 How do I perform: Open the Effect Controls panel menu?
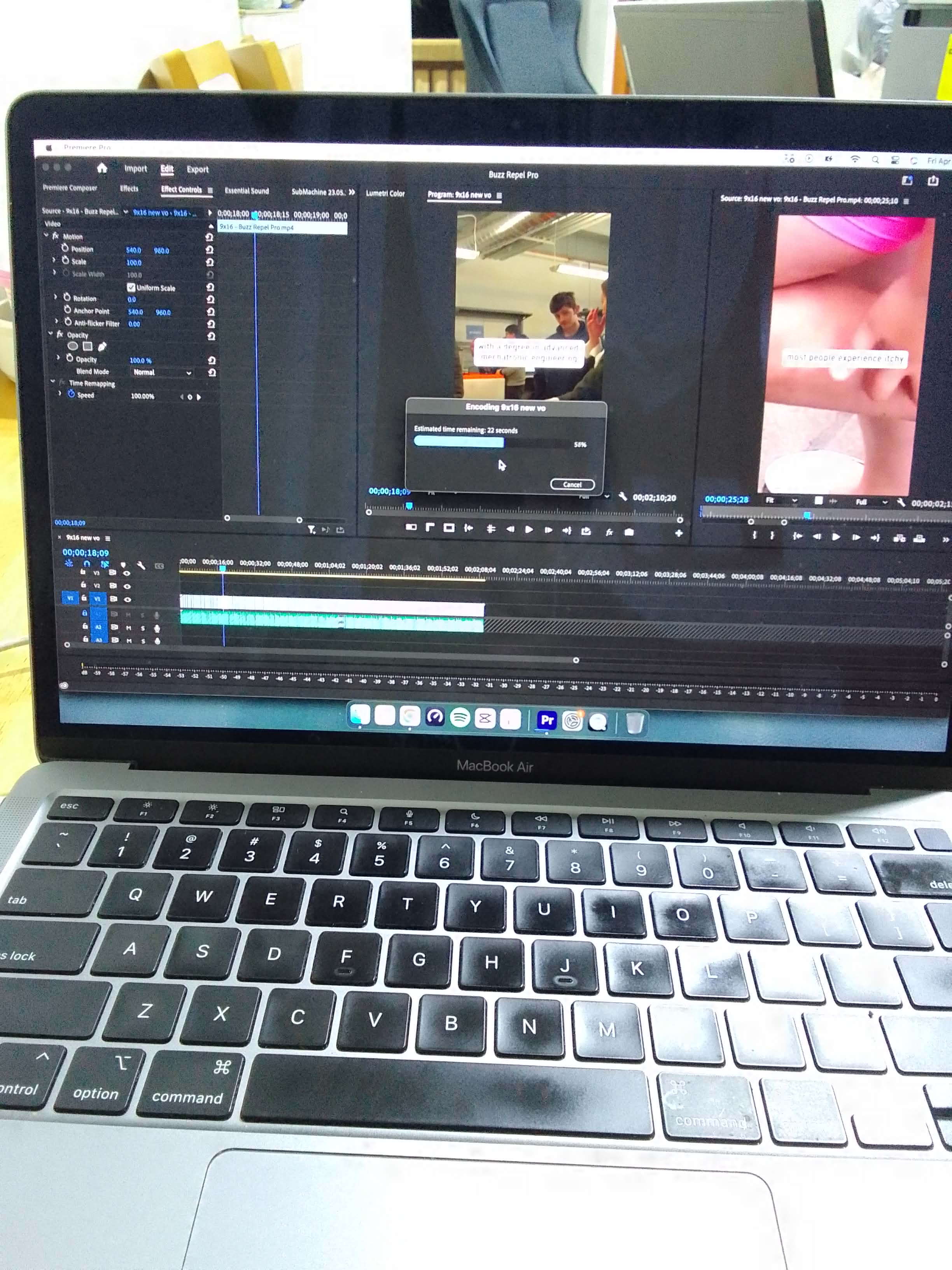pyautogui.click(x=211, y=190)
